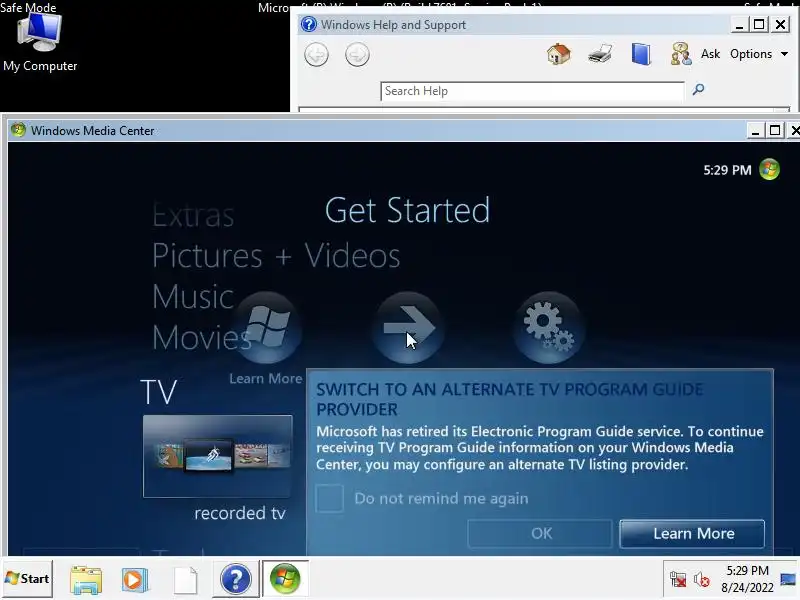Click the green Media Center logo near the clock

[x=769, y=169]
